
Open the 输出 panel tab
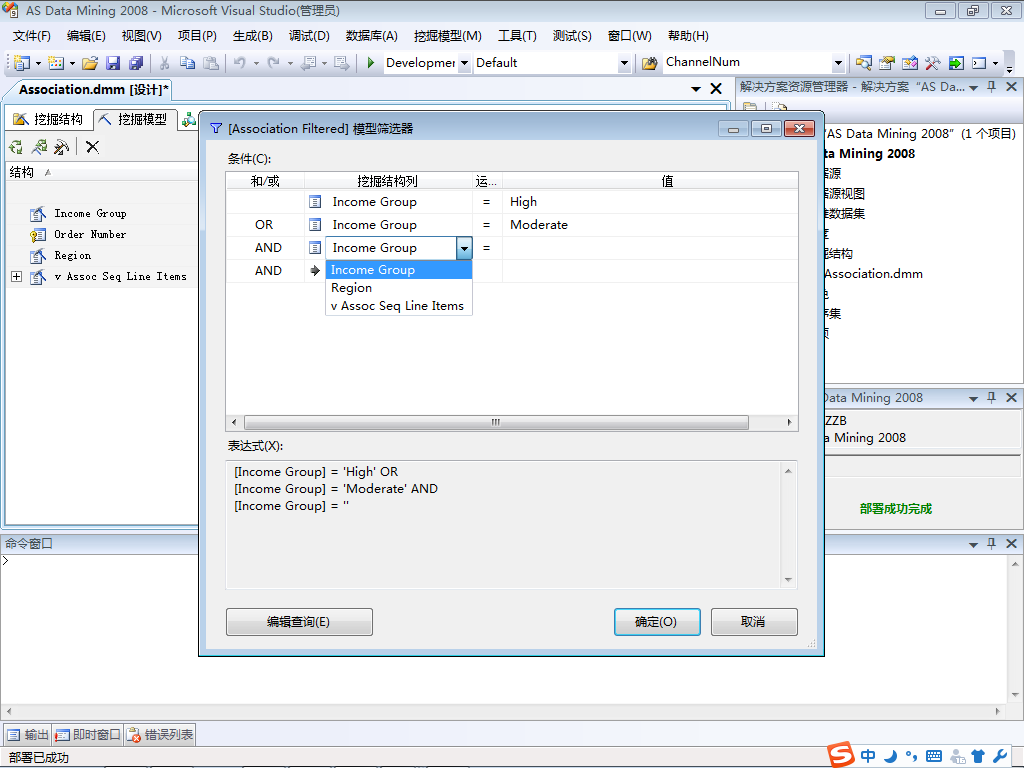click(x=28, y=735)
